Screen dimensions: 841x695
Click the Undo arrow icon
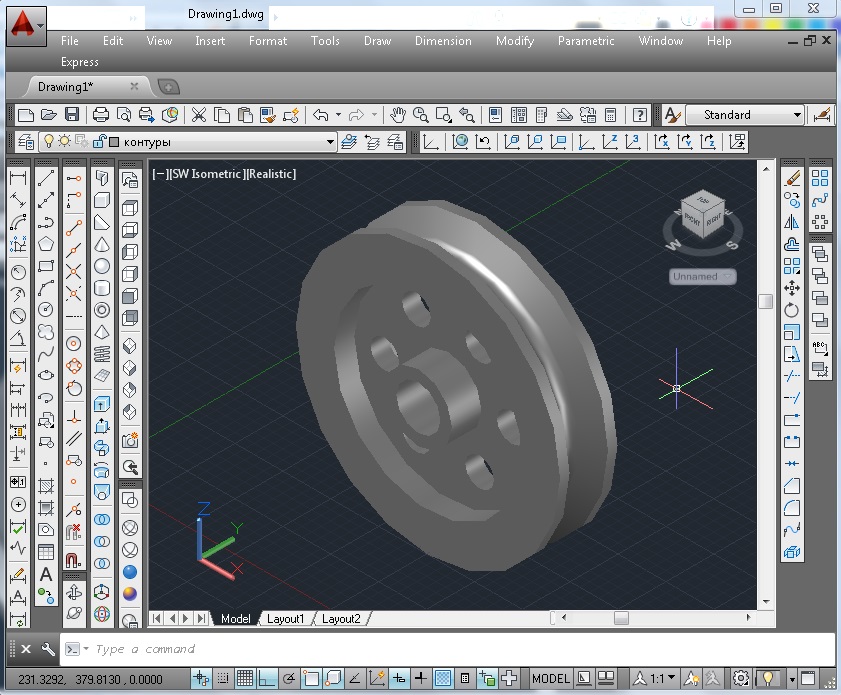pos(320,115)
